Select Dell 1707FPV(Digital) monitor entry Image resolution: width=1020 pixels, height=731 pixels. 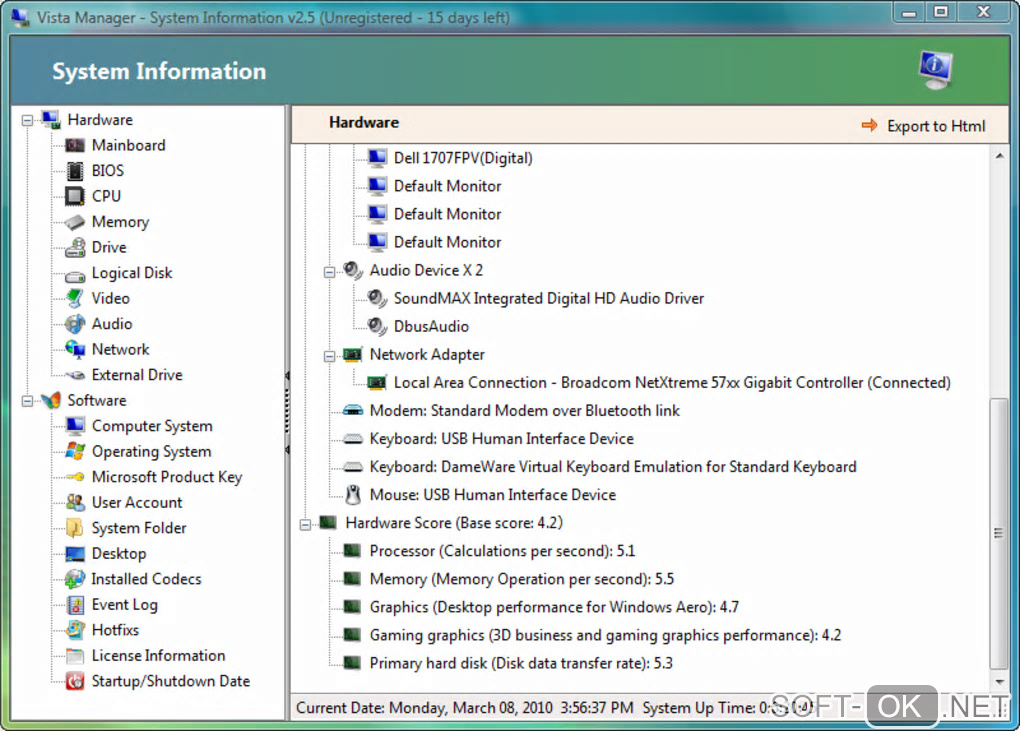pyautogui.click(x=463, y=158)
